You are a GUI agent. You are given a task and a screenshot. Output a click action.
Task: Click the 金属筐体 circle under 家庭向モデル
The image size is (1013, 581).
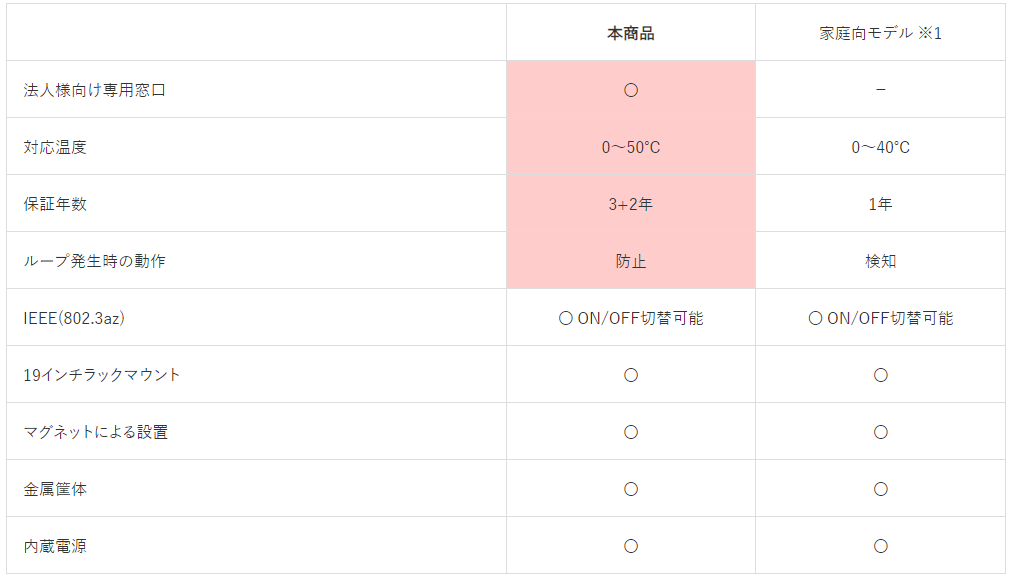881,489
